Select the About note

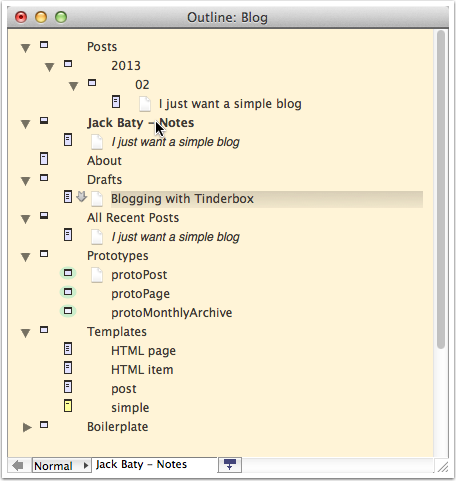click(104, 161)
